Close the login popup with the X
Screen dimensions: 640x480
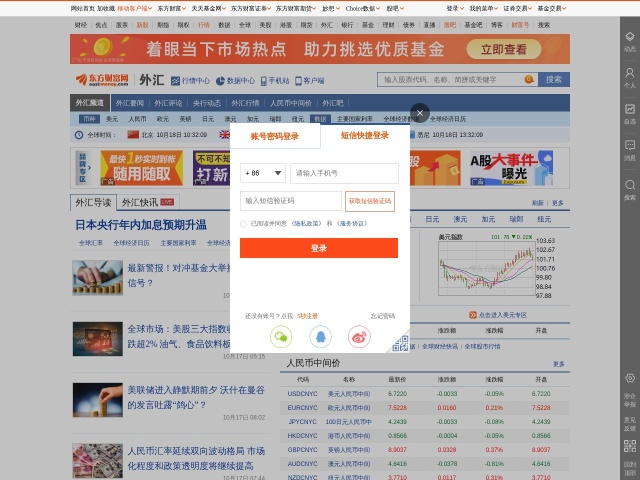pyautogui.click(x=420, y=113)
